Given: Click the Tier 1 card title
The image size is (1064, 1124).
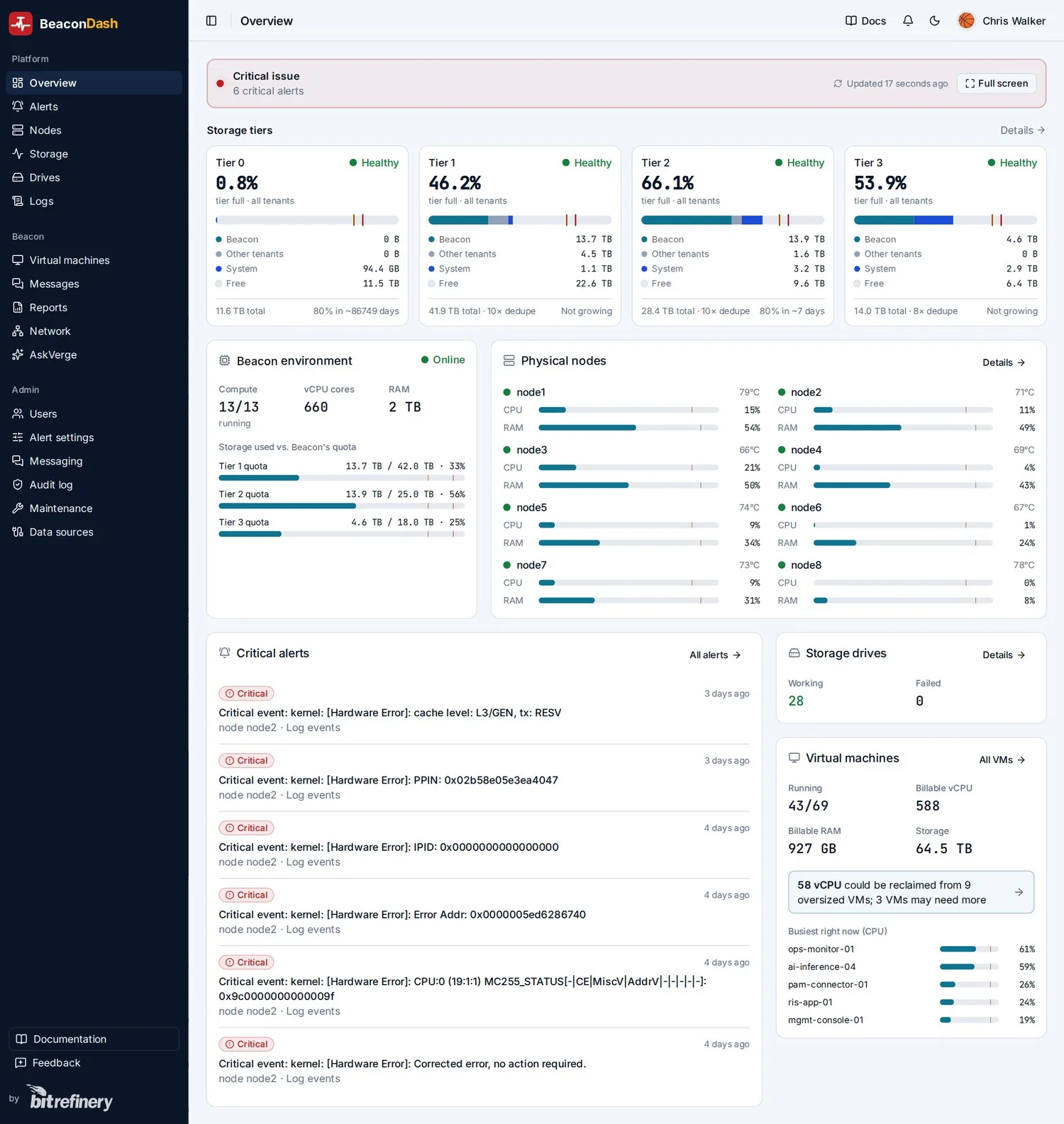Looking at the screenshot, I should [442, 162].
